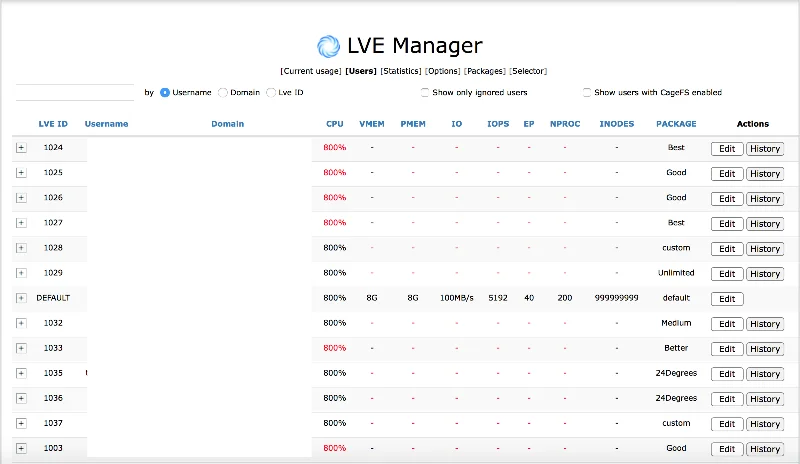Expand row for LVE ID 1035
The width and height of the screenshot is (800, 464).
[21, 373]
